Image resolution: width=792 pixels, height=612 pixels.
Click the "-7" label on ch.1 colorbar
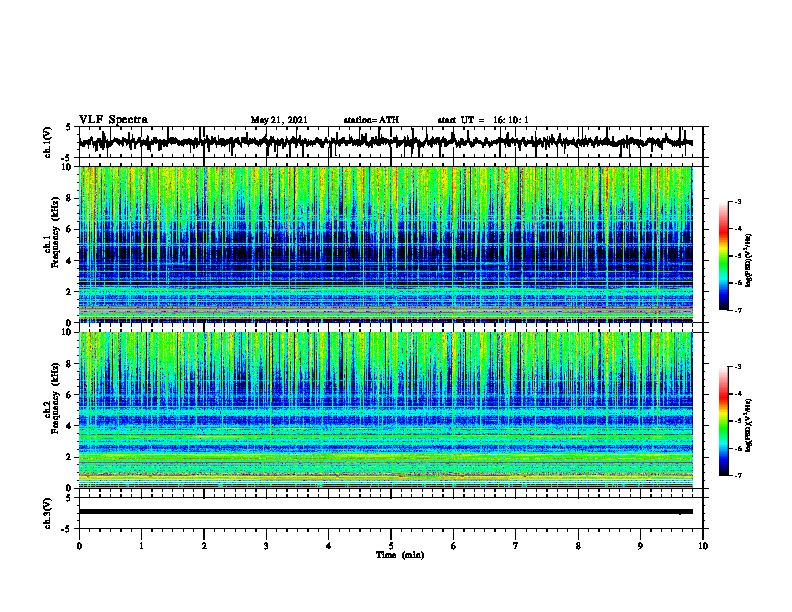[x=737, y=310]
